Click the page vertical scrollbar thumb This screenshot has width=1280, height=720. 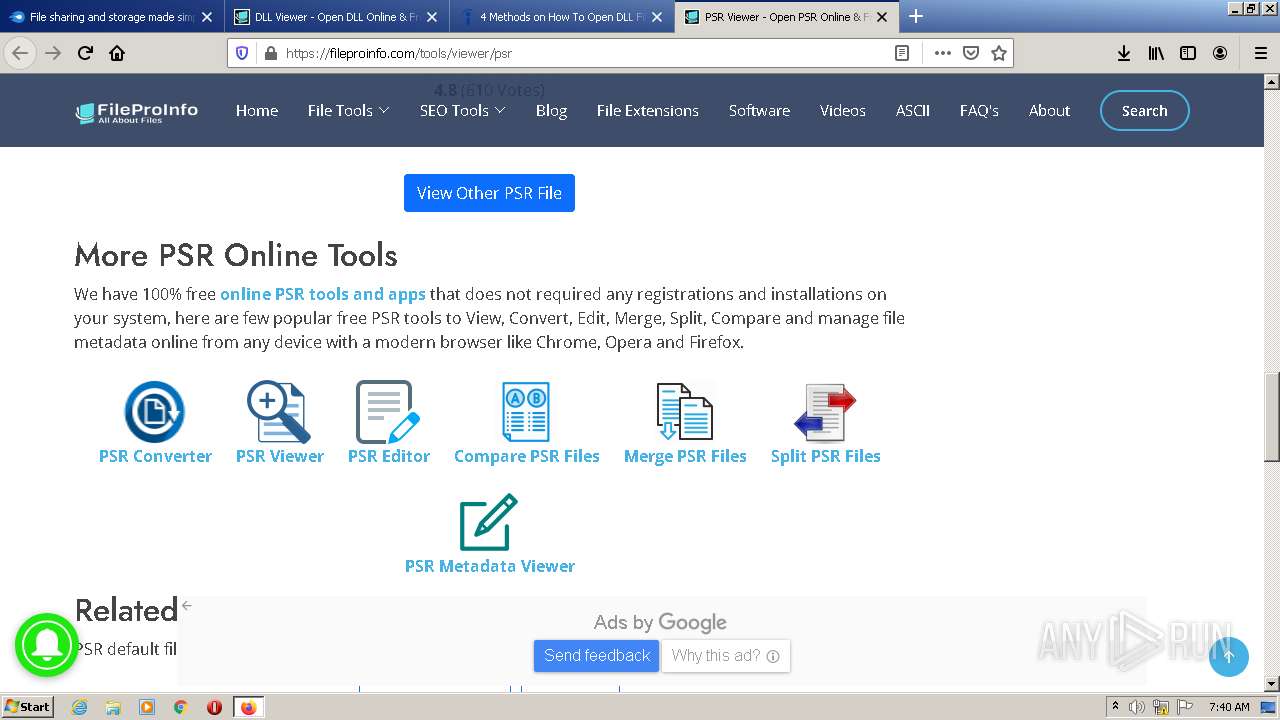point(1271,415)
